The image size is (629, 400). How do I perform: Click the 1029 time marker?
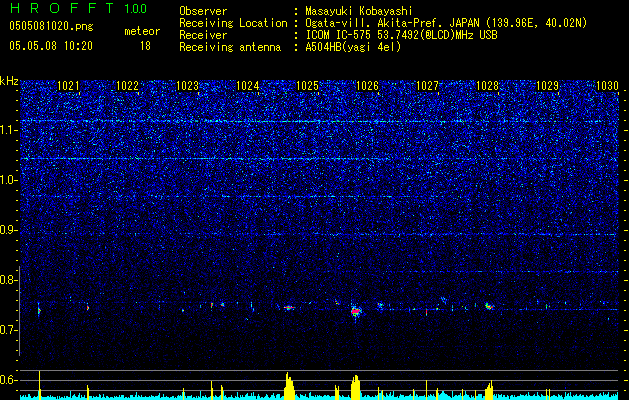click(548, 86)
